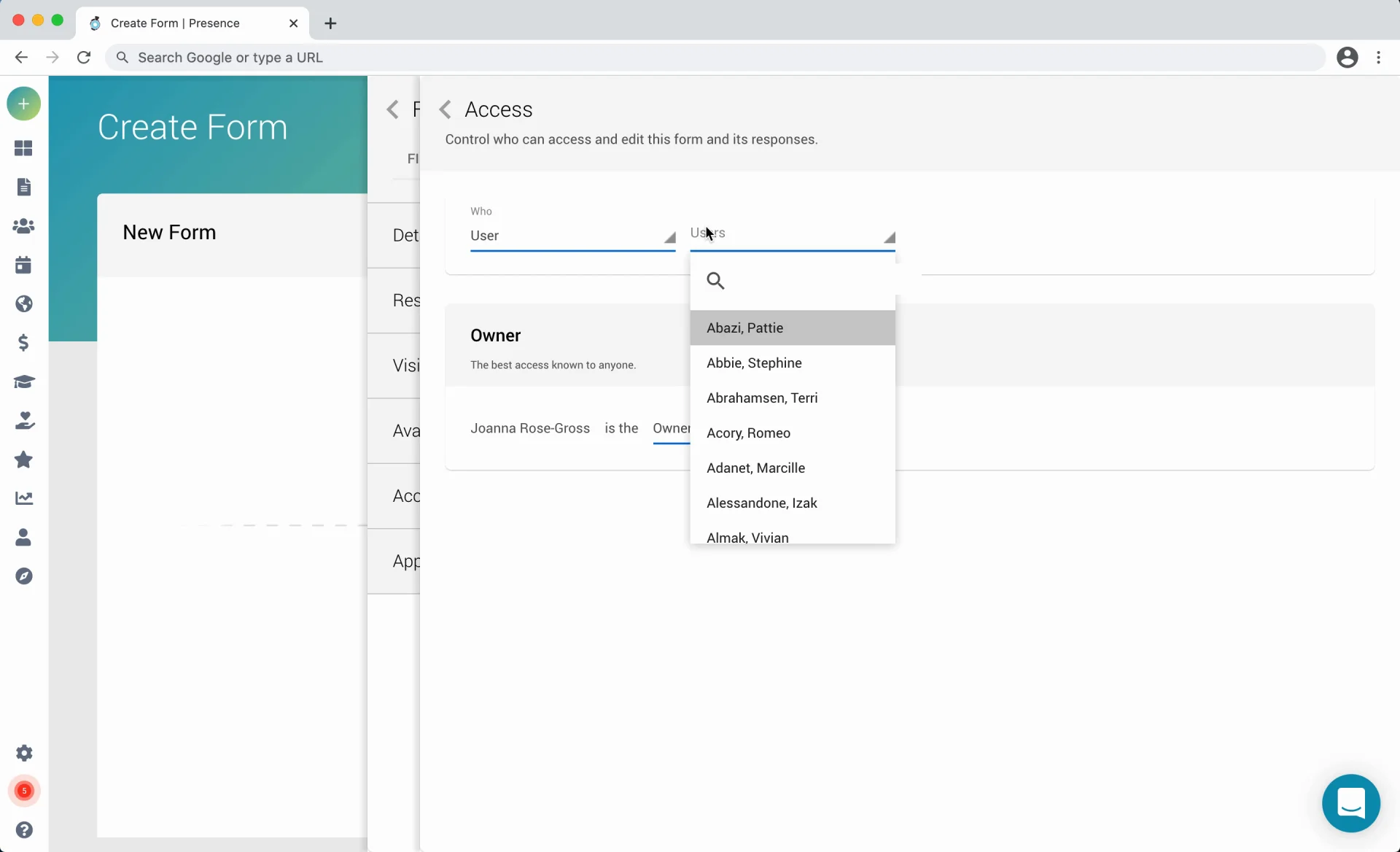Viewport: 1400px width, 852px height.
Task: Choose Acory, Romeo in the dropdown list
Action: [x=748, y=433]
